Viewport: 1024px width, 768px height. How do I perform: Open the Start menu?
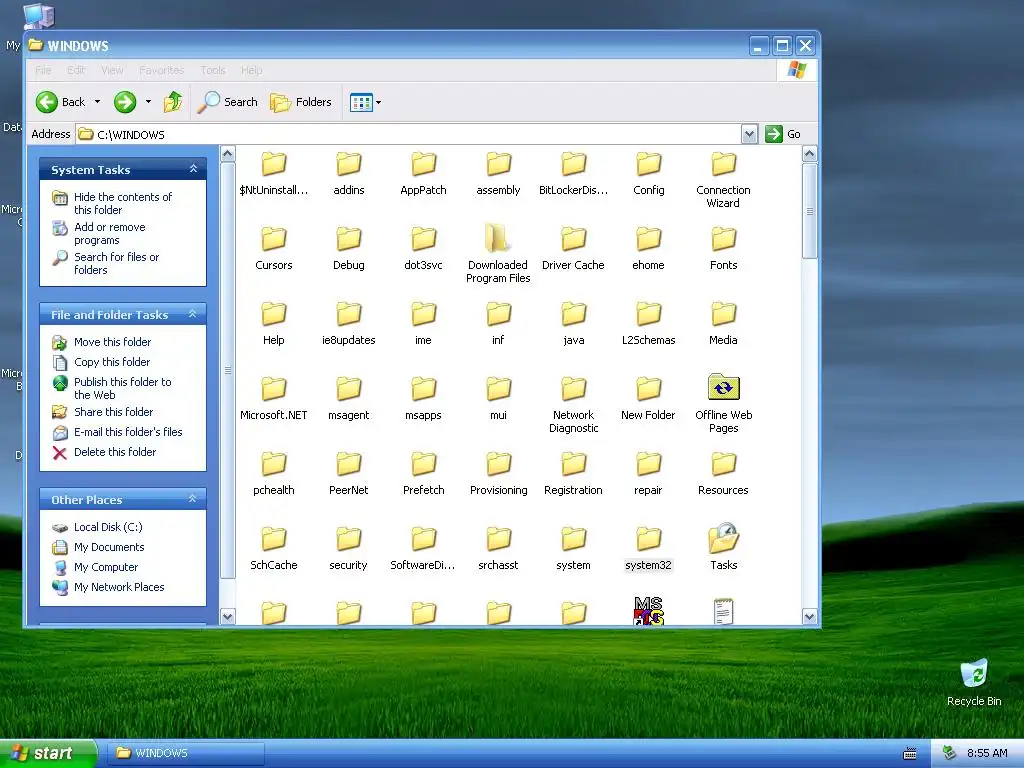(x=48, y=753)
